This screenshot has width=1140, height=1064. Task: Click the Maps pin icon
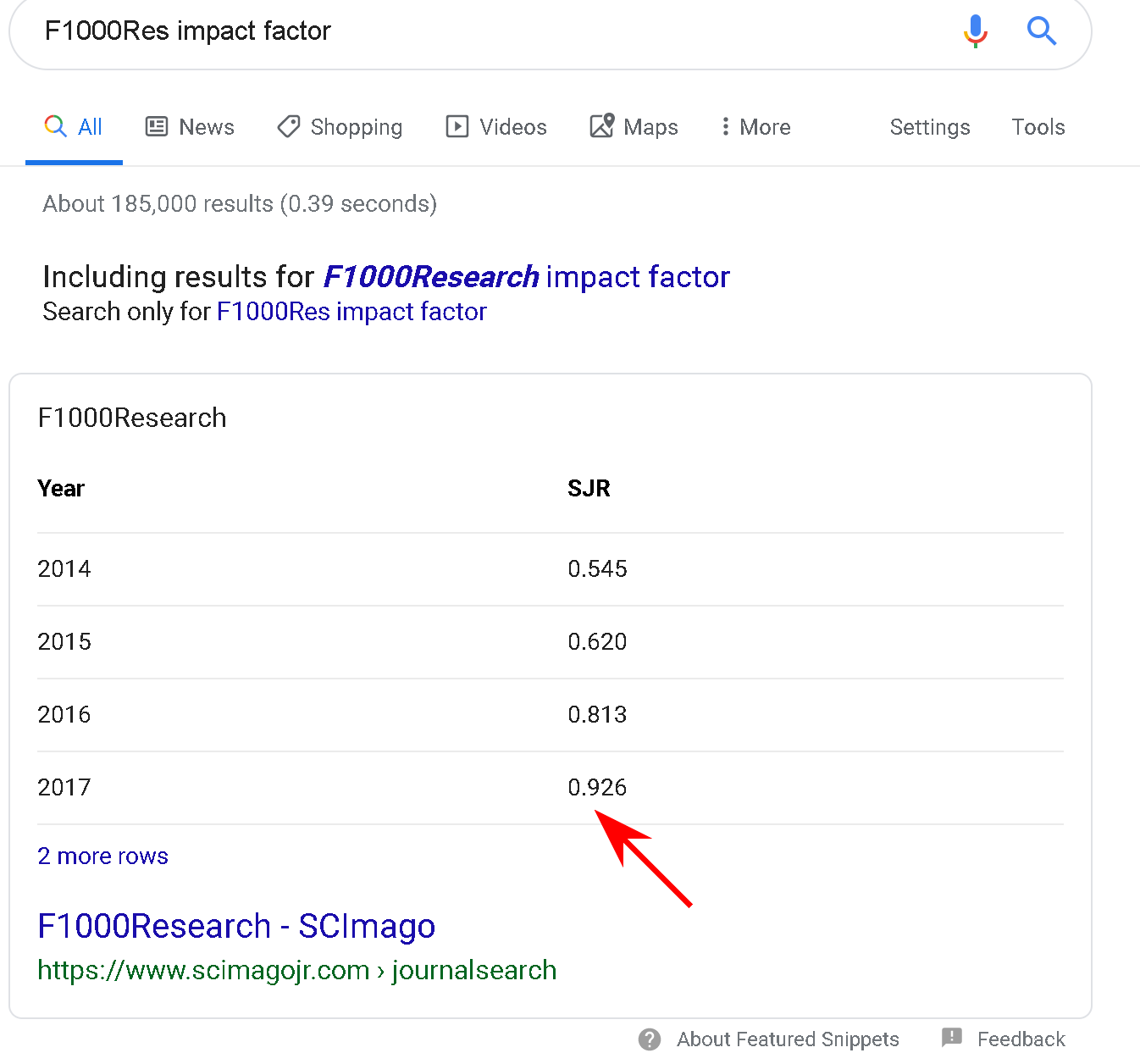point(602,126)
